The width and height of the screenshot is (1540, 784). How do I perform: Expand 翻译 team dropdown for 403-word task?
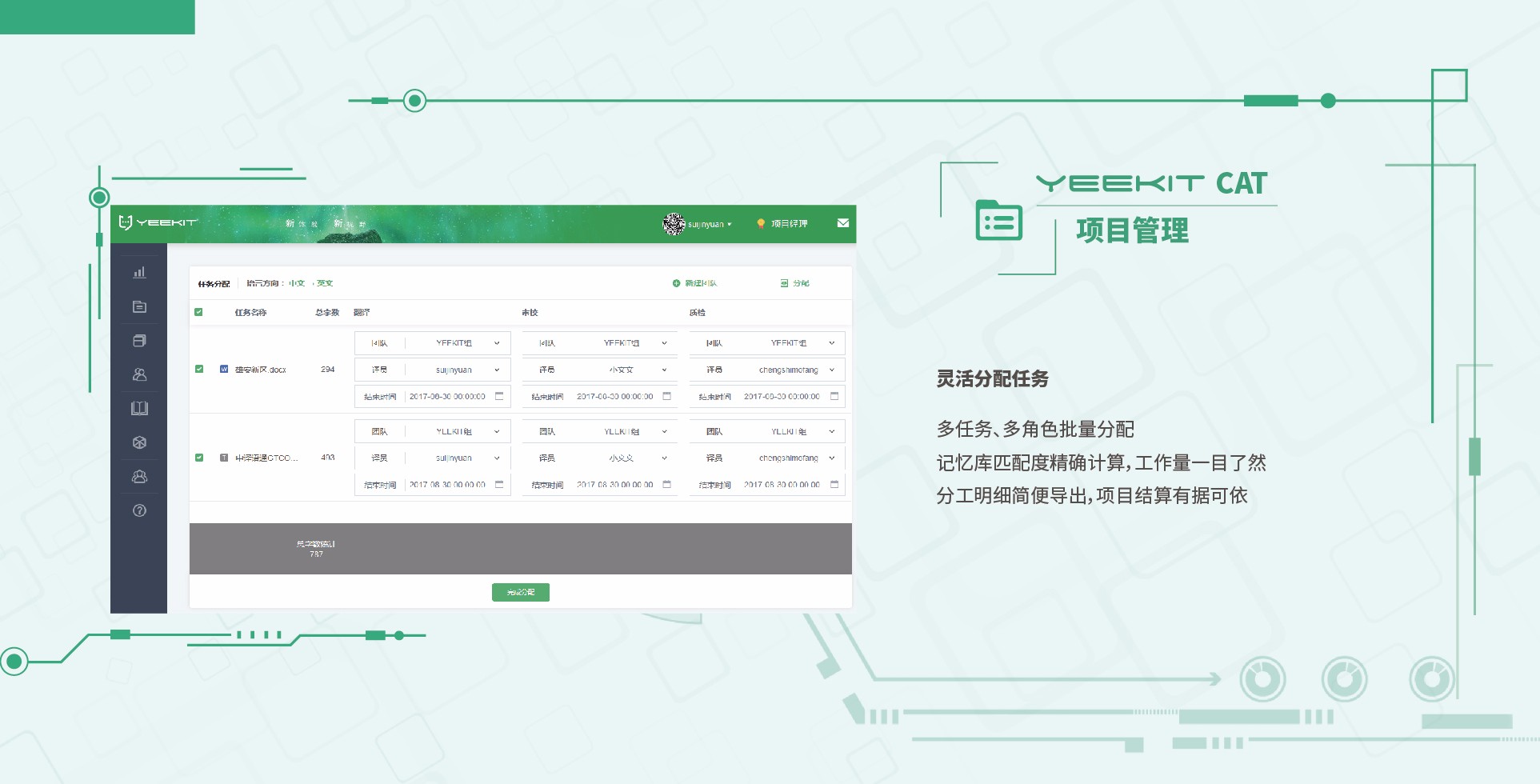(432, 431)
